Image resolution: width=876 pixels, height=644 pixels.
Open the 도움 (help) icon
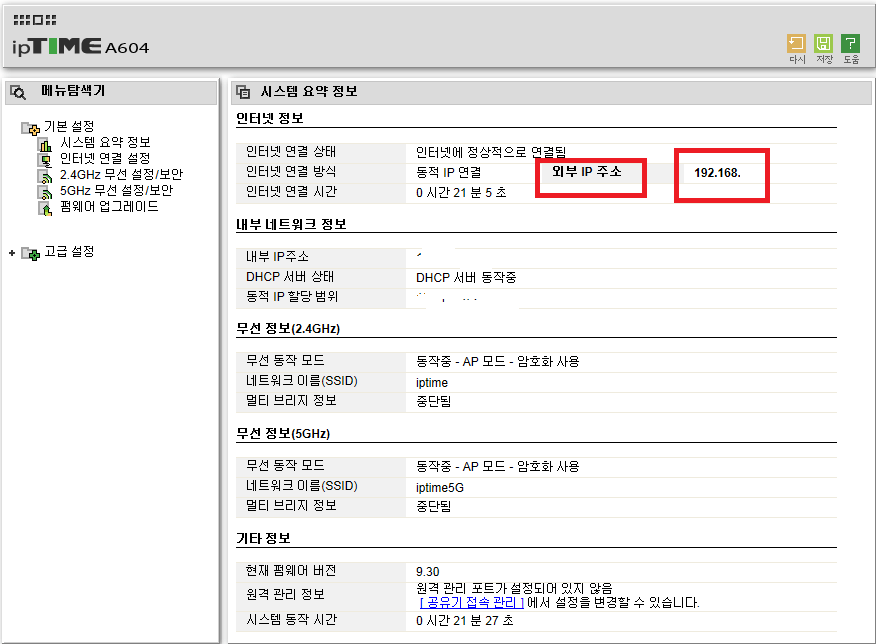tap(851, 44)
